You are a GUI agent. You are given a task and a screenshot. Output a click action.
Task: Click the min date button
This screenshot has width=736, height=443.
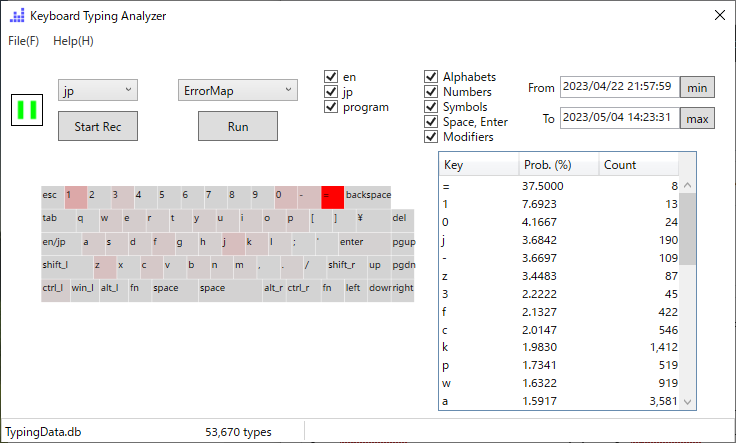pyautogui.click(x=697, y=87)
